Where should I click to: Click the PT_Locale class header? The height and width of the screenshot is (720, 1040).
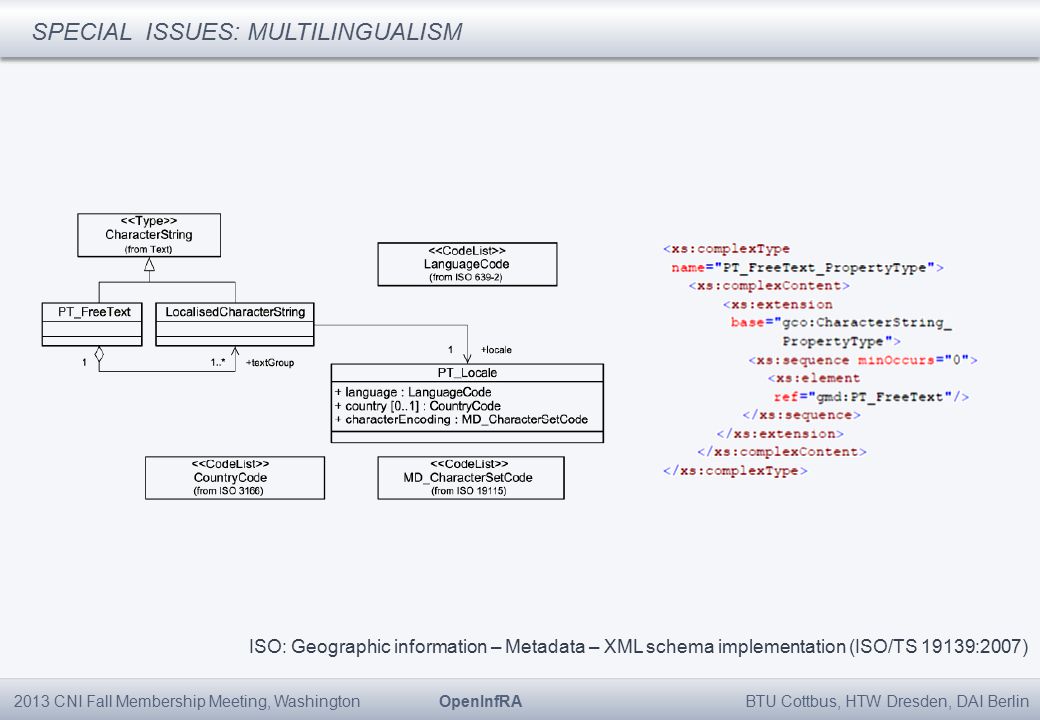click(x=467, y=373)
